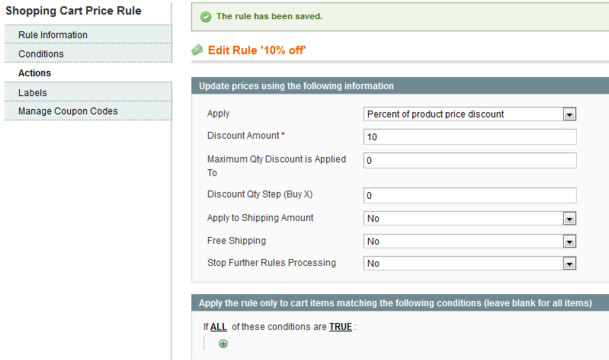Select the Actions tab

[x=88, y=73]
